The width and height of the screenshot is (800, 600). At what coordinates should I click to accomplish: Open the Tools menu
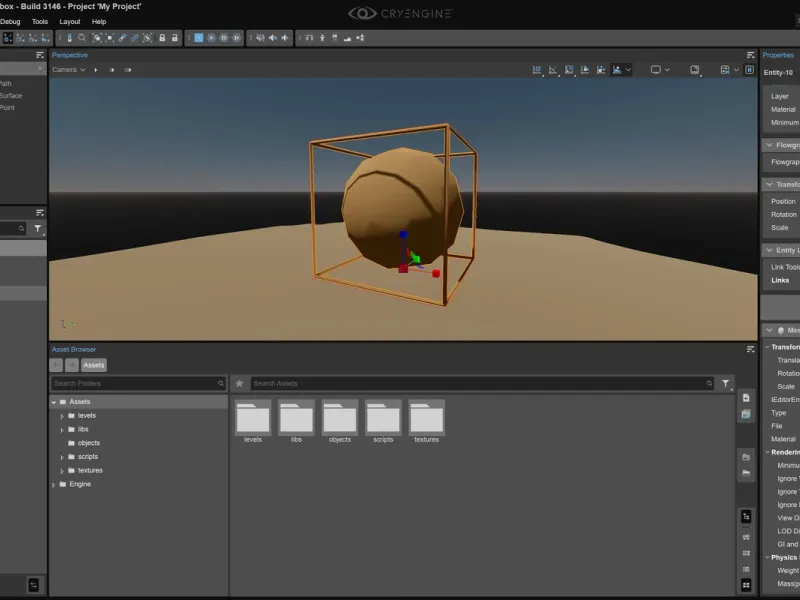pyautogui.click(x=40, y=21)
